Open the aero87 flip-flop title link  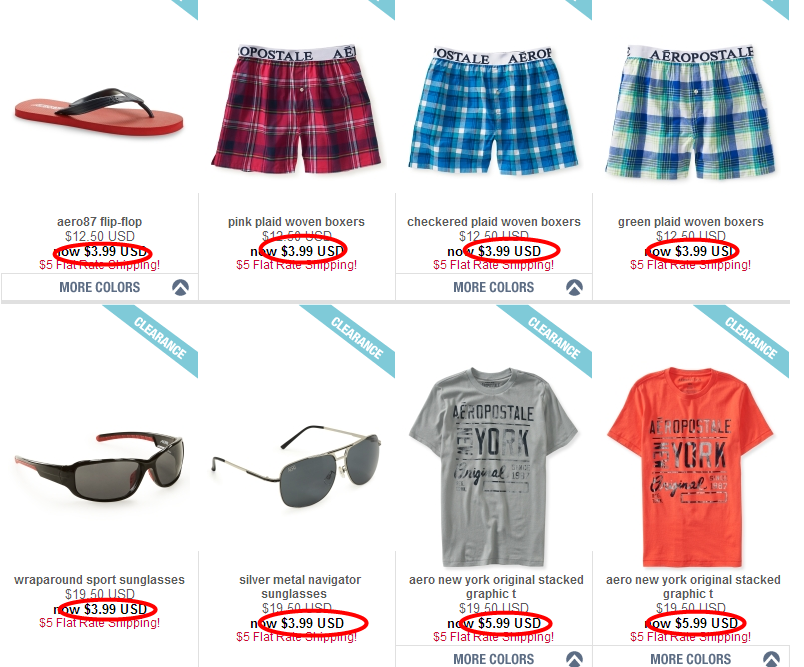click(x=99, y=222)
